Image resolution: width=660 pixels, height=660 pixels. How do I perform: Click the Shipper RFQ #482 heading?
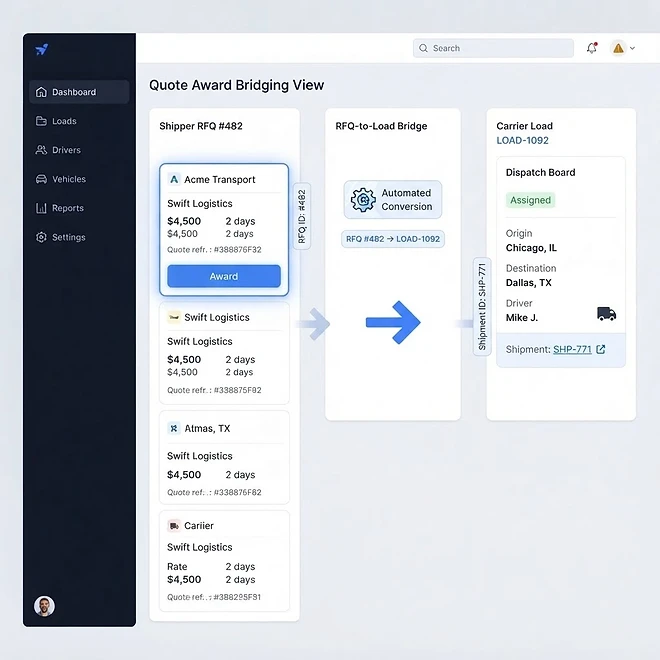tap(201, 126)
